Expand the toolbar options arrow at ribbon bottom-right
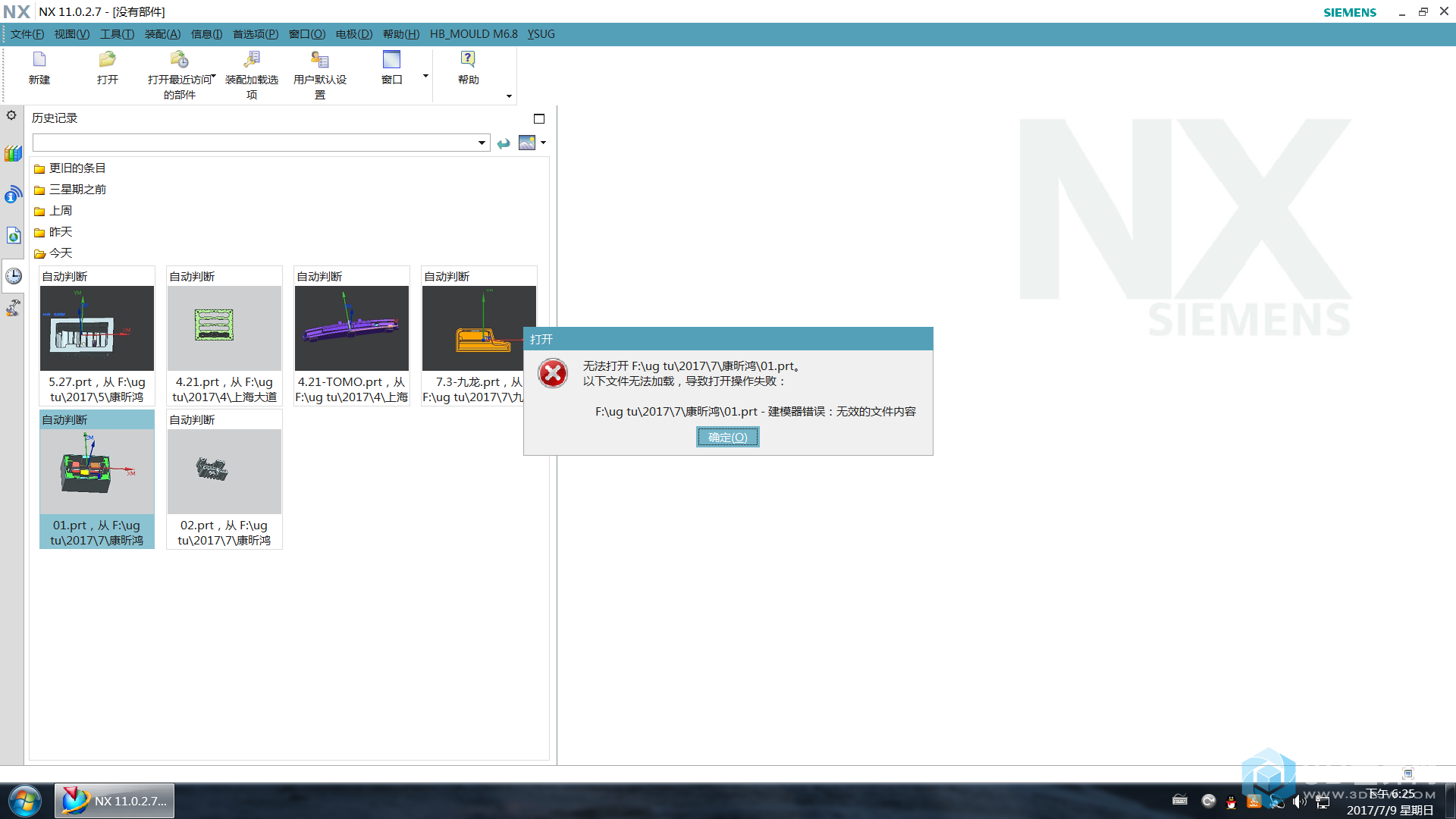Image resolution: width=1456 pixels, height=819 pixels. 509,96
